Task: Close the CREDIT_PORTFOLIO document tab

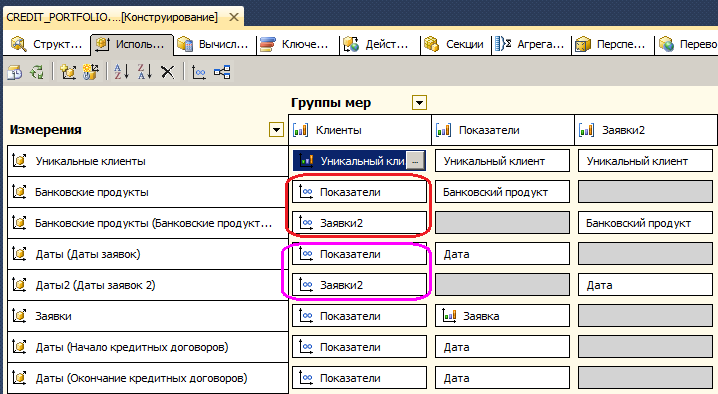Action: (x=234, y=17)
